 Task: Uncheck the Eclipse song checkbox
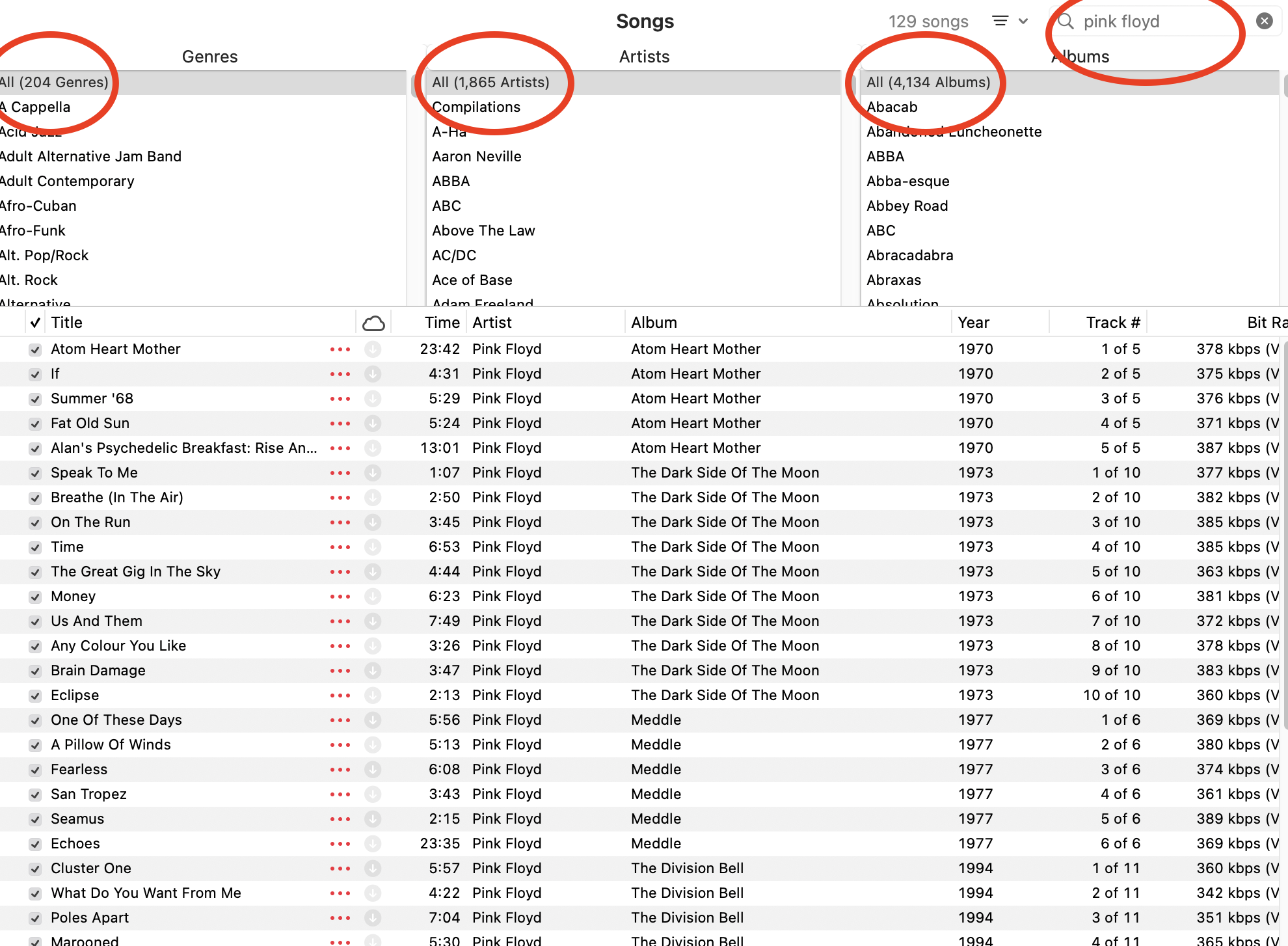[35, 696]
